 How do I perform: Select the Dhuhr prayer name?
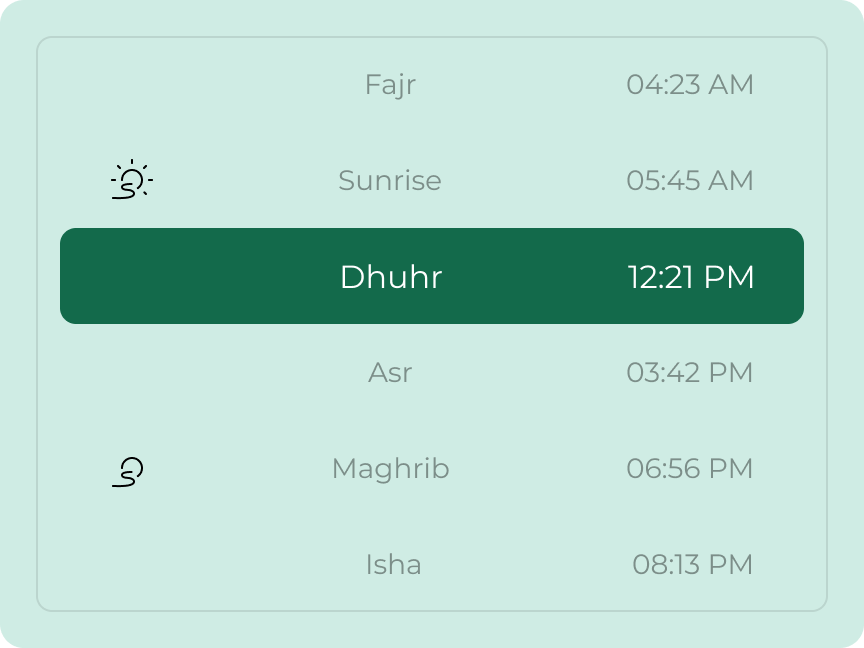click(x=391, y=277)
